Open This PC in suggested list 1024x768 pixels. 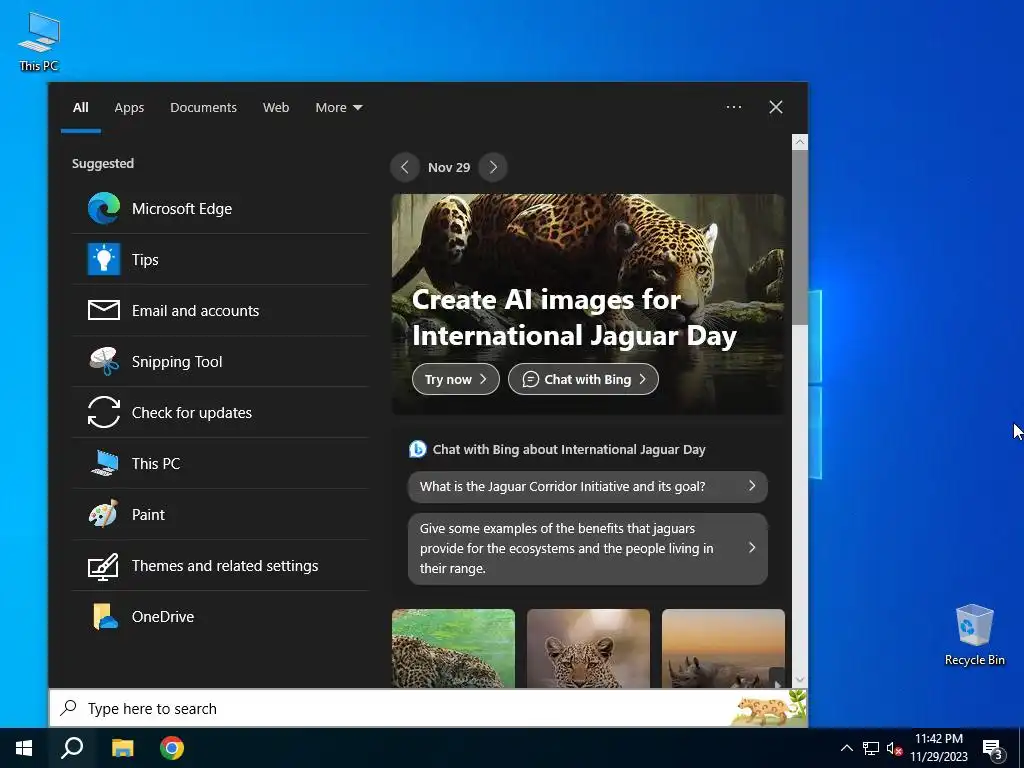coord(220,463)
